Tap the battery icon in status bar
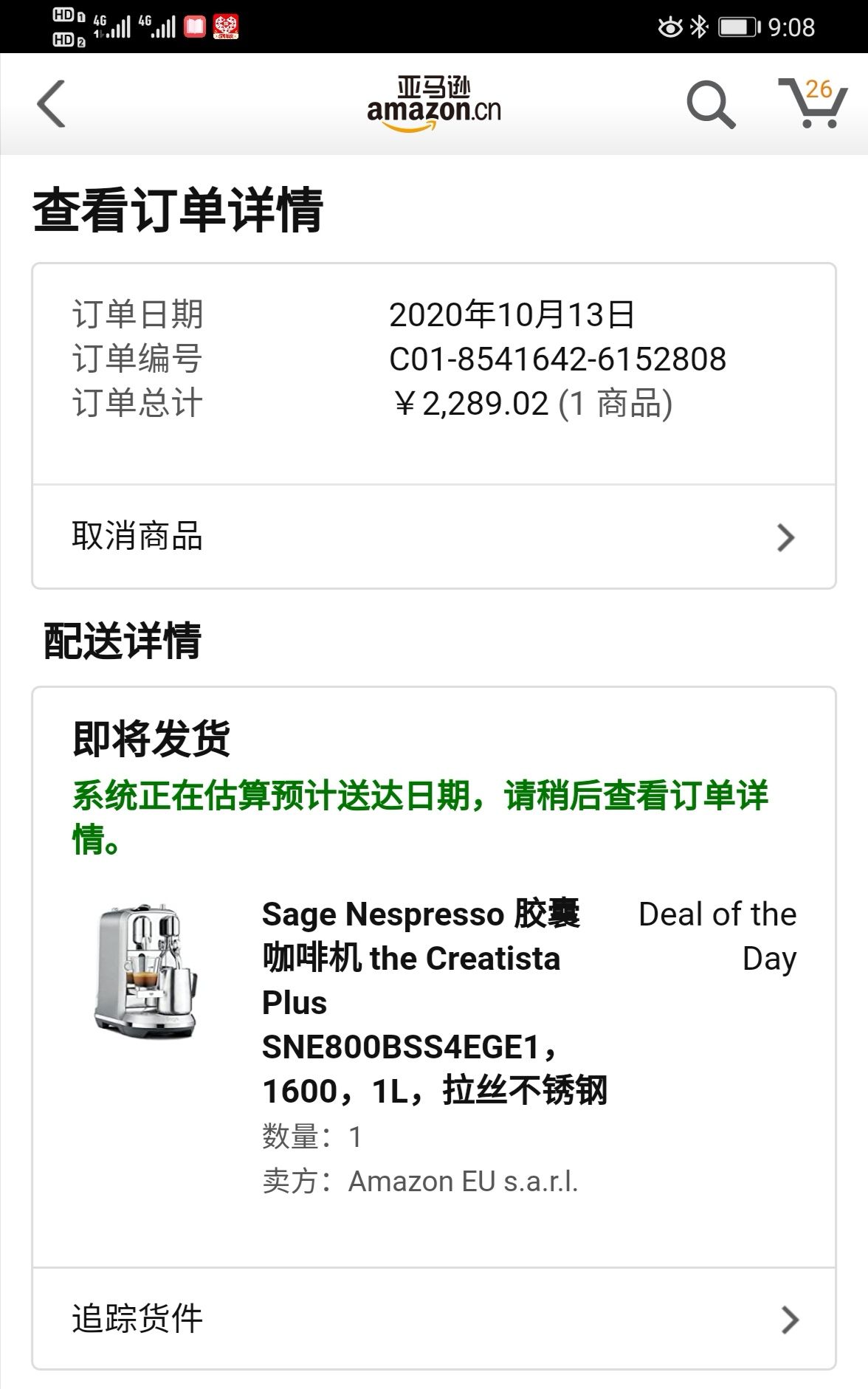Viewport: 868px width, 1389px height. [740, 27]
